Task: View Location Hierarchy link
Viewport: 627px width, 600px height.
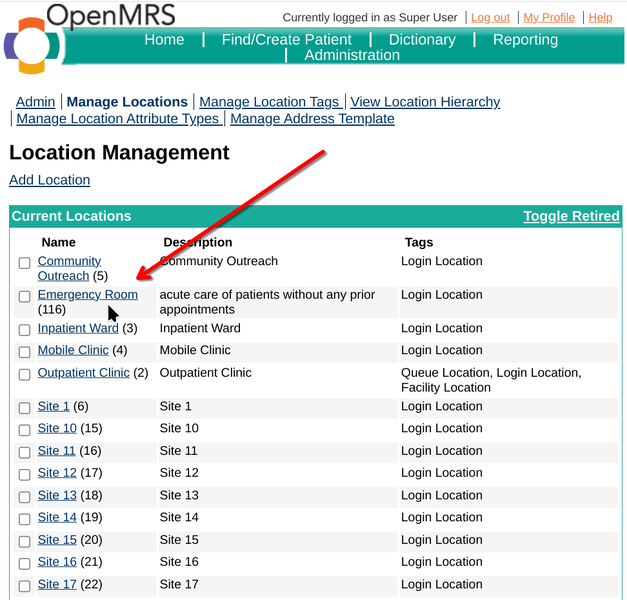Action: (x=425, y=102)
